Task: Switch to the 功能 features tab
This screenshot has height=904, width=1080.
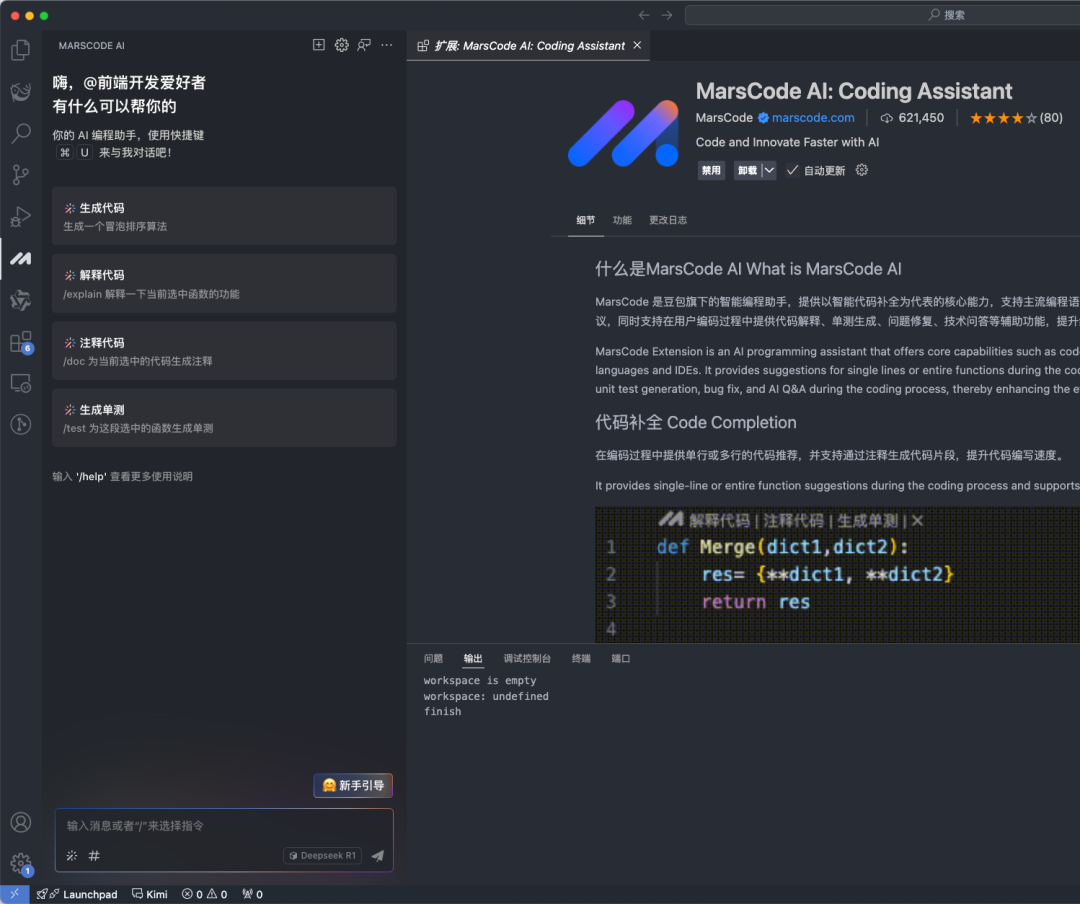Action: click(x=622, y=220)
